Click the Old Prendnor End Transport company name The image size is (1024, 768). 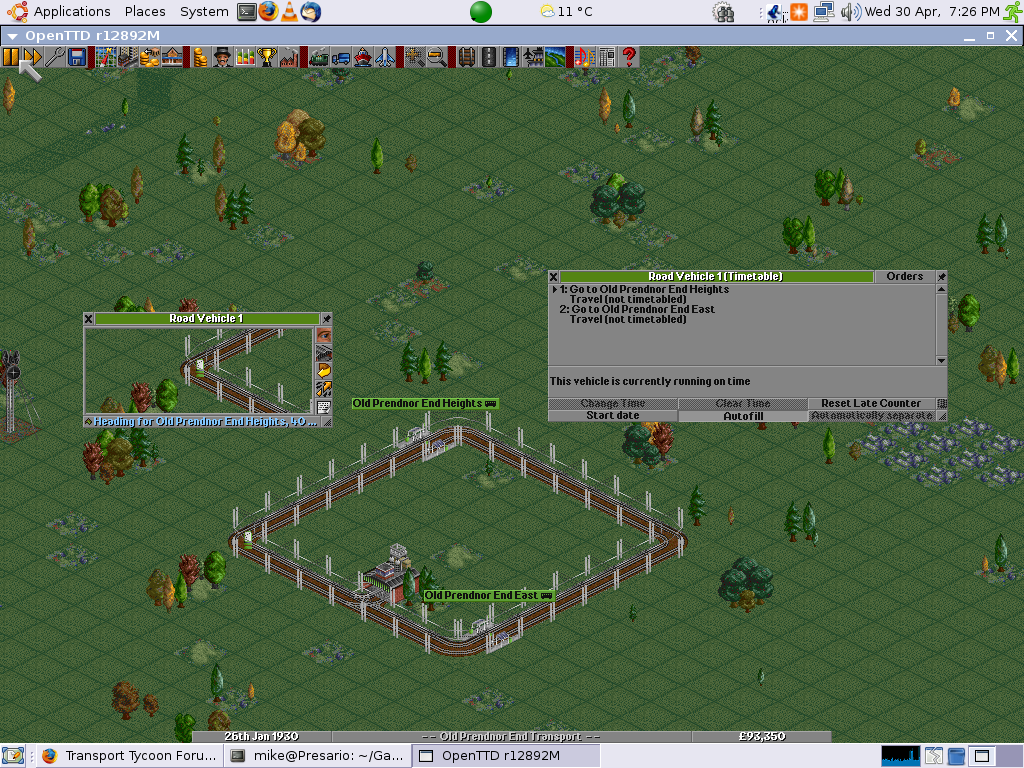[511, 737]
